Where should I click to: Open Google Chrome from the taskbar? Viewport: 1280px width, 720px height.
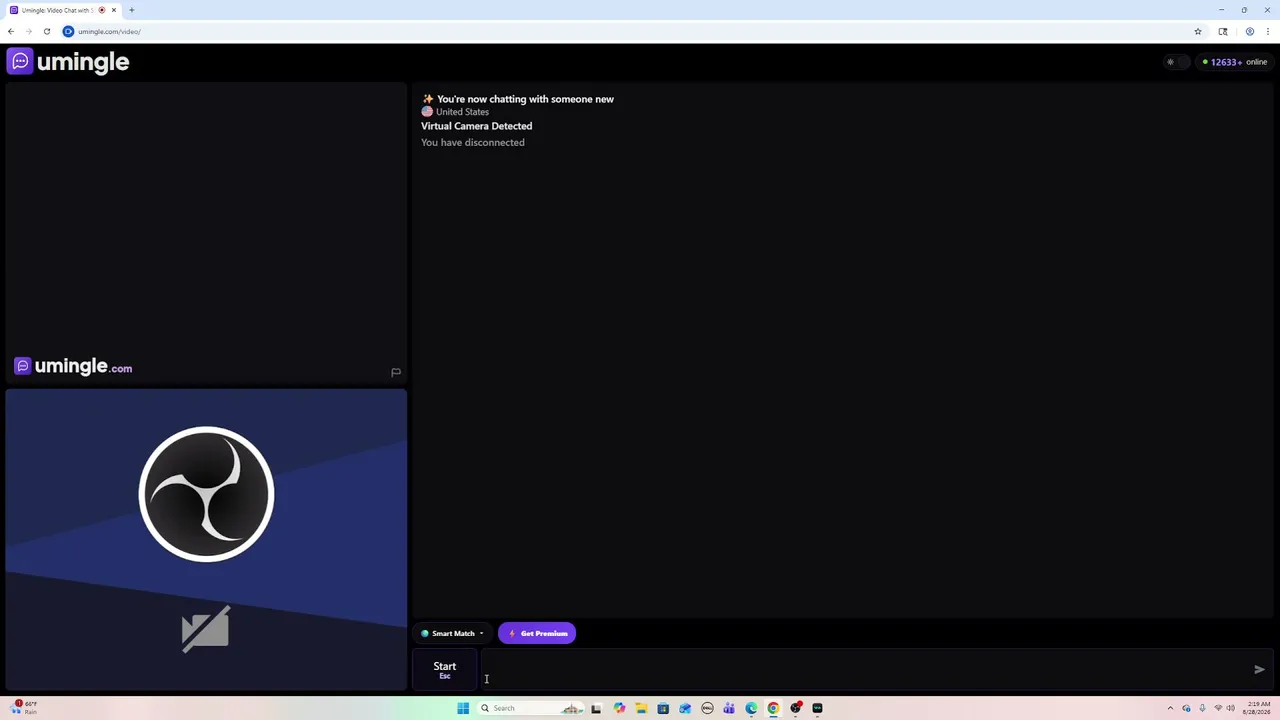773,708
